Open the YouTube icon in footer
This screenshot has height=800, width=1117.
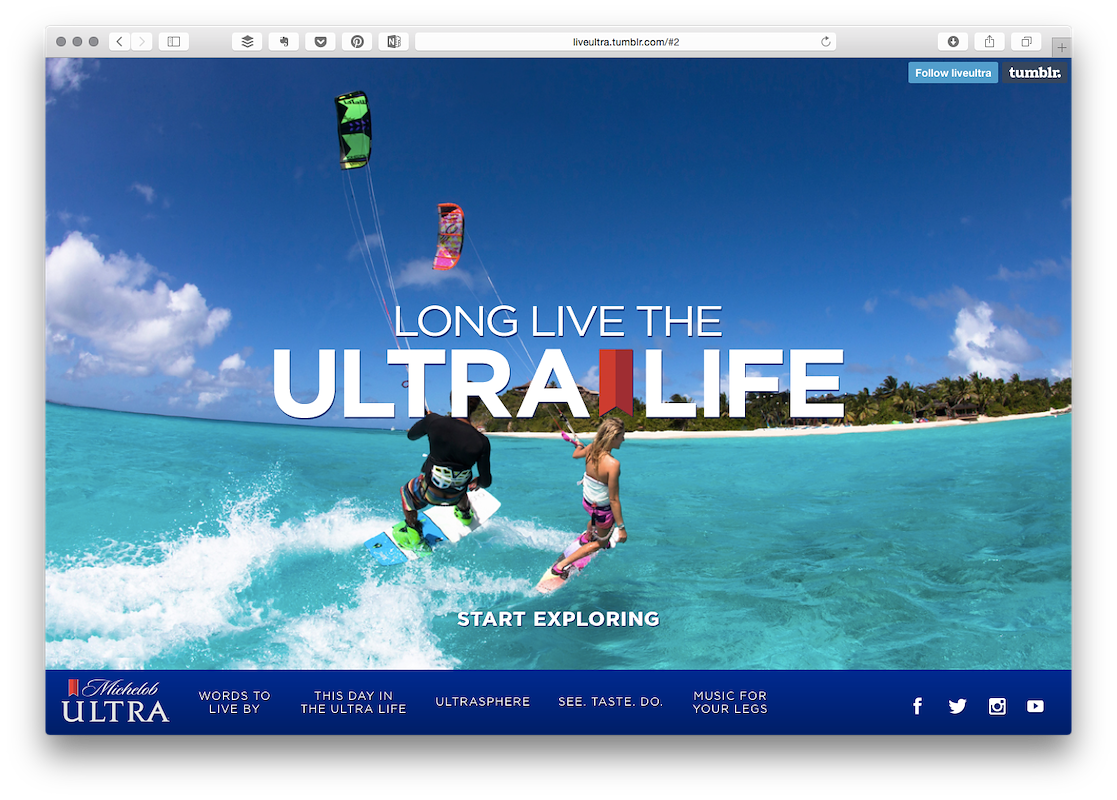pyautogui.click(x=1035, y=706)
